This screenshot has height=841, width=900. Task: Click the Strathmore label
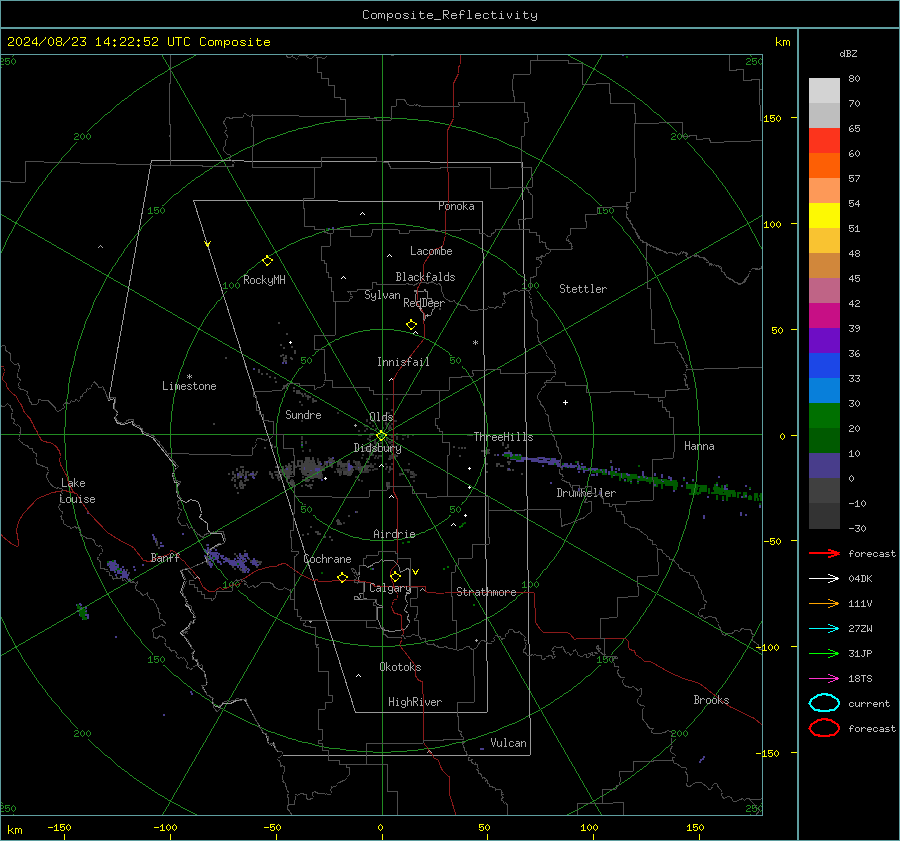click(x=487, y=592)
